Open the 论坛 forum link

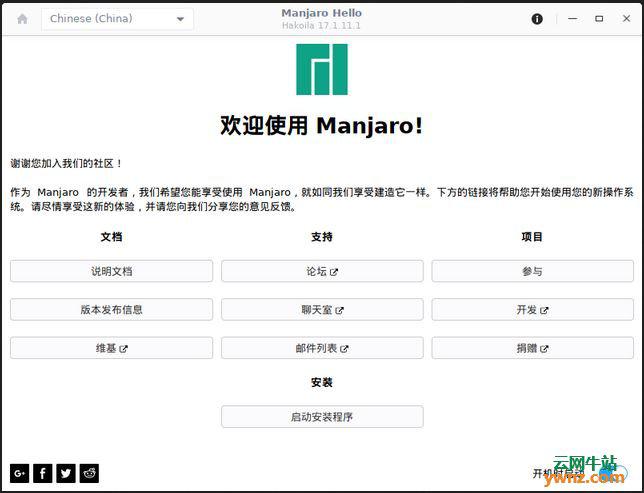(x=322, y=271)
